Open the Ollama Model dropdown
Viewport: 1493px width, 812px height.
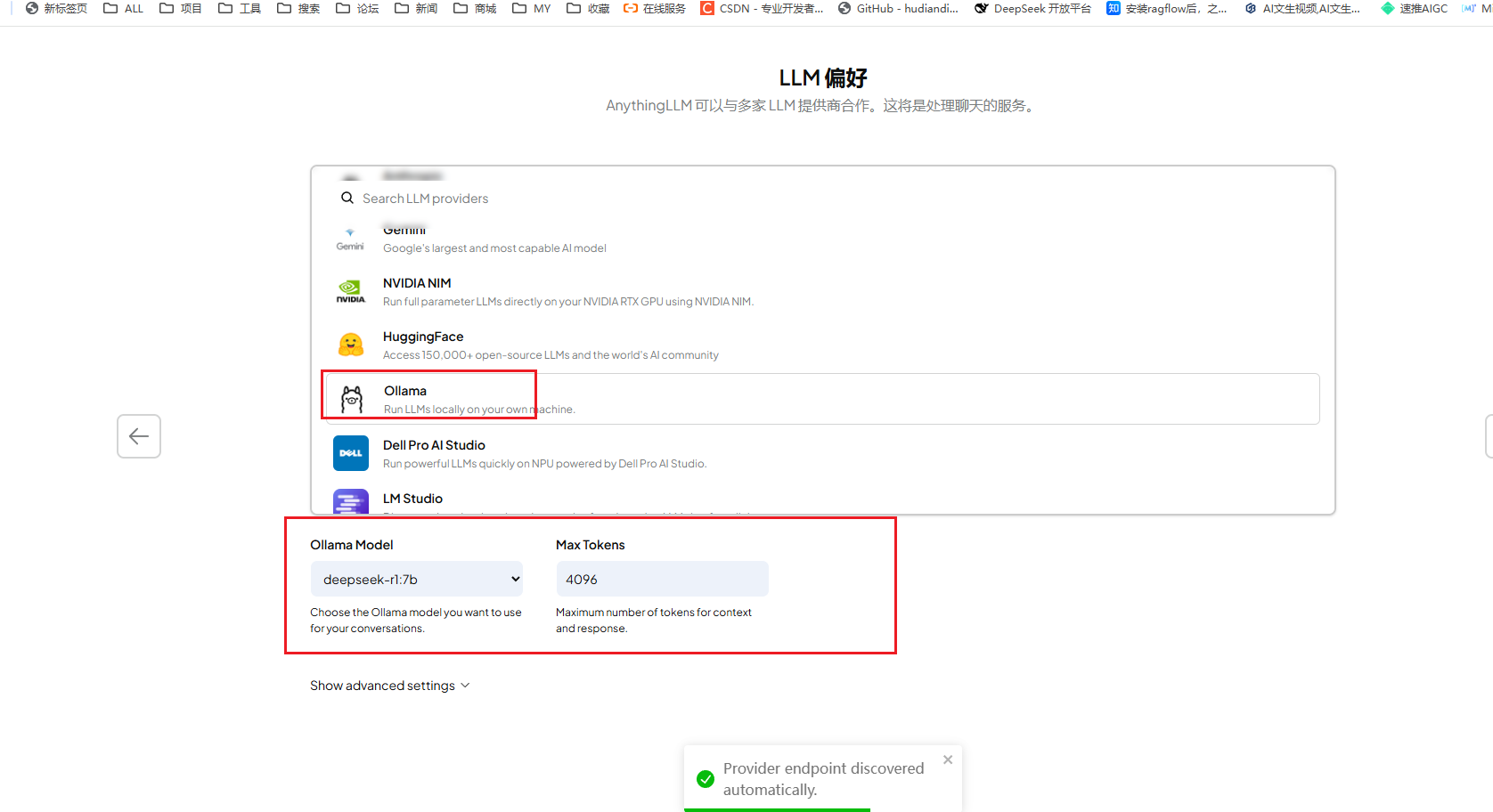click(x=416, y=579)
